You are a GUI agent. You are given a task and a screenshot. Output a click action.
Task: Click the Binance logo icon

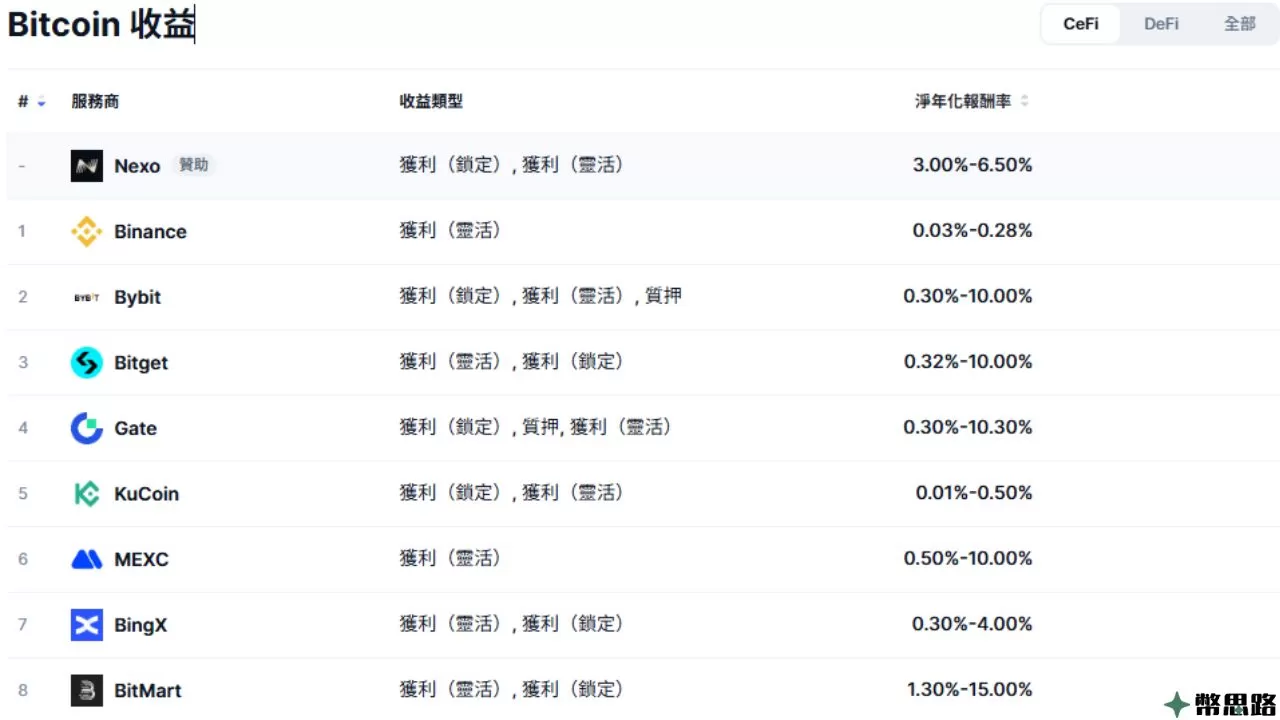tap(87, 232)
